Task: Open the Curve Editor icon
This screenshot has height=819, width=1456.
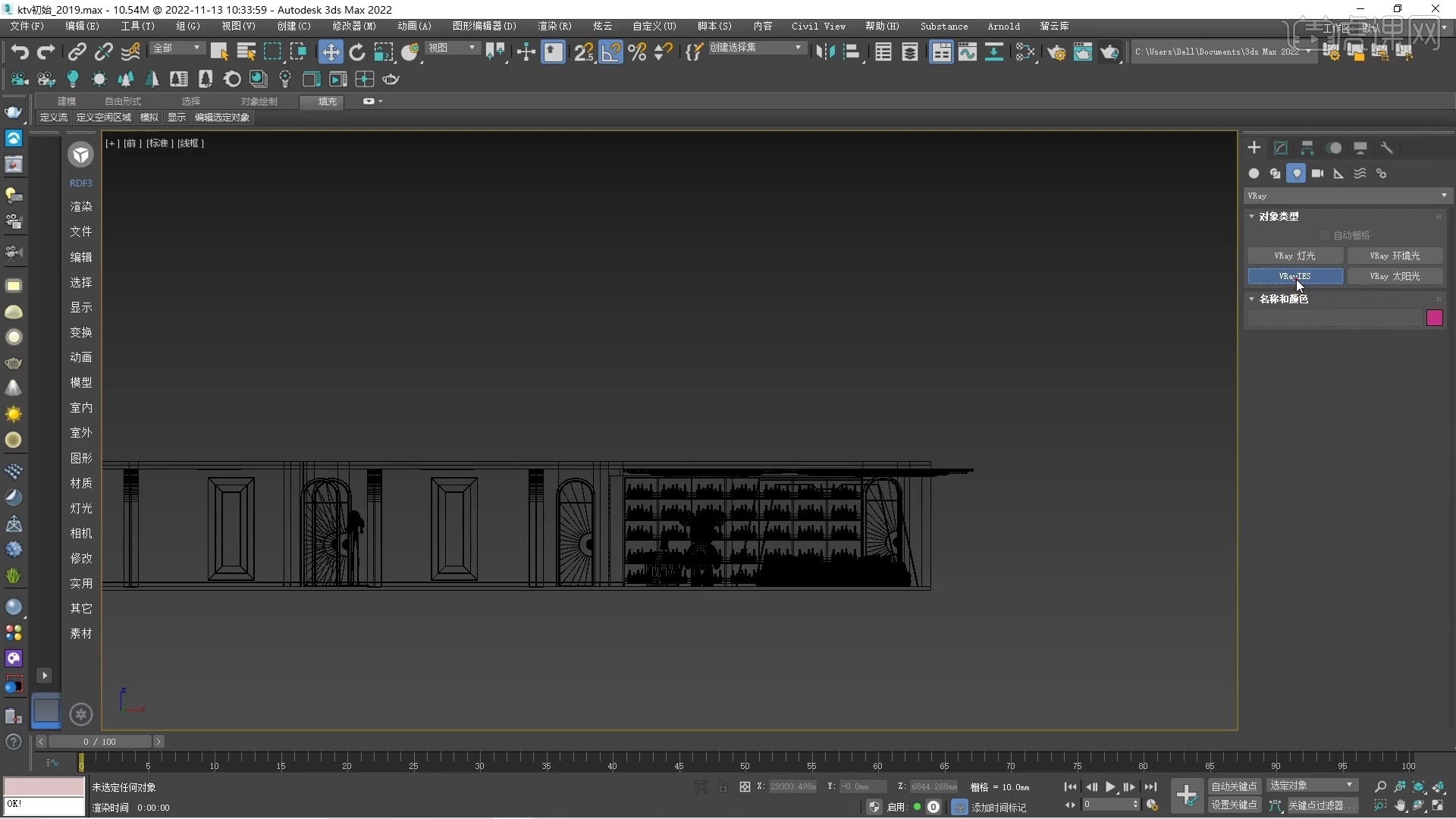Action: (968, 52)
